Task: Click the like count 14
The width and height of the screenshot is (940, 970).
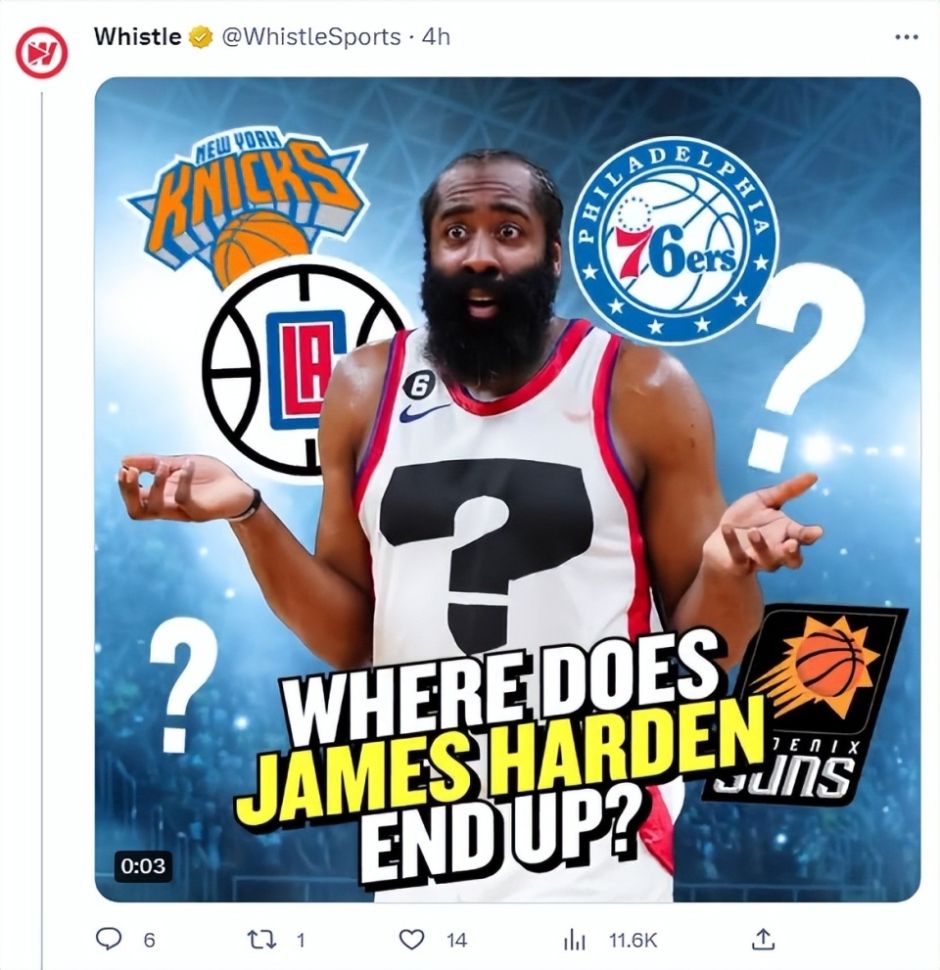Action: tap(456, 941)
